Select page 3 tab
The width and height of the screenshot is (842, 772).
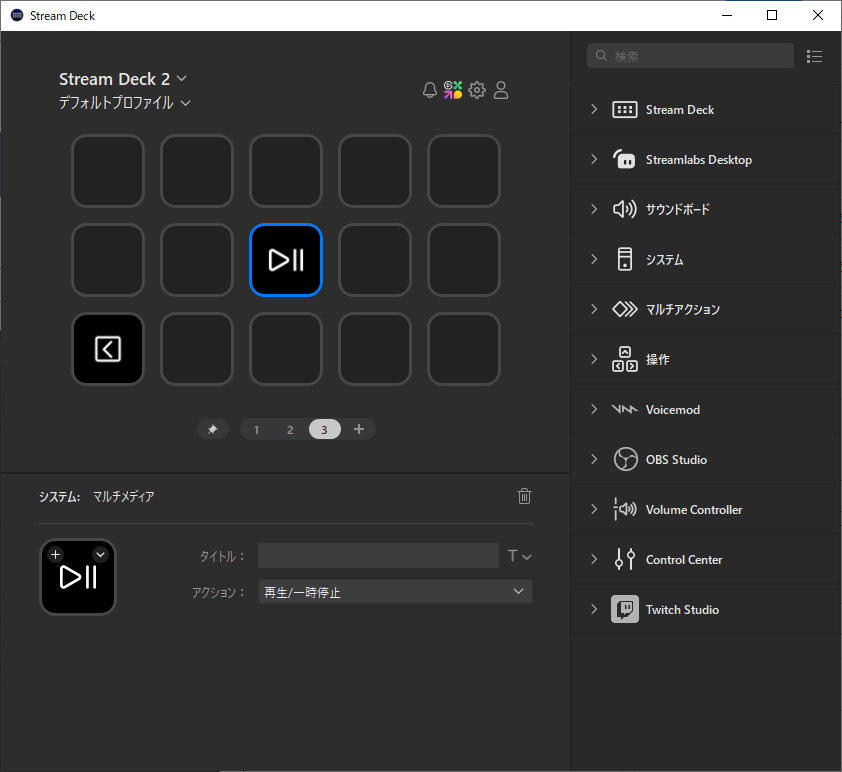[324, 429]
